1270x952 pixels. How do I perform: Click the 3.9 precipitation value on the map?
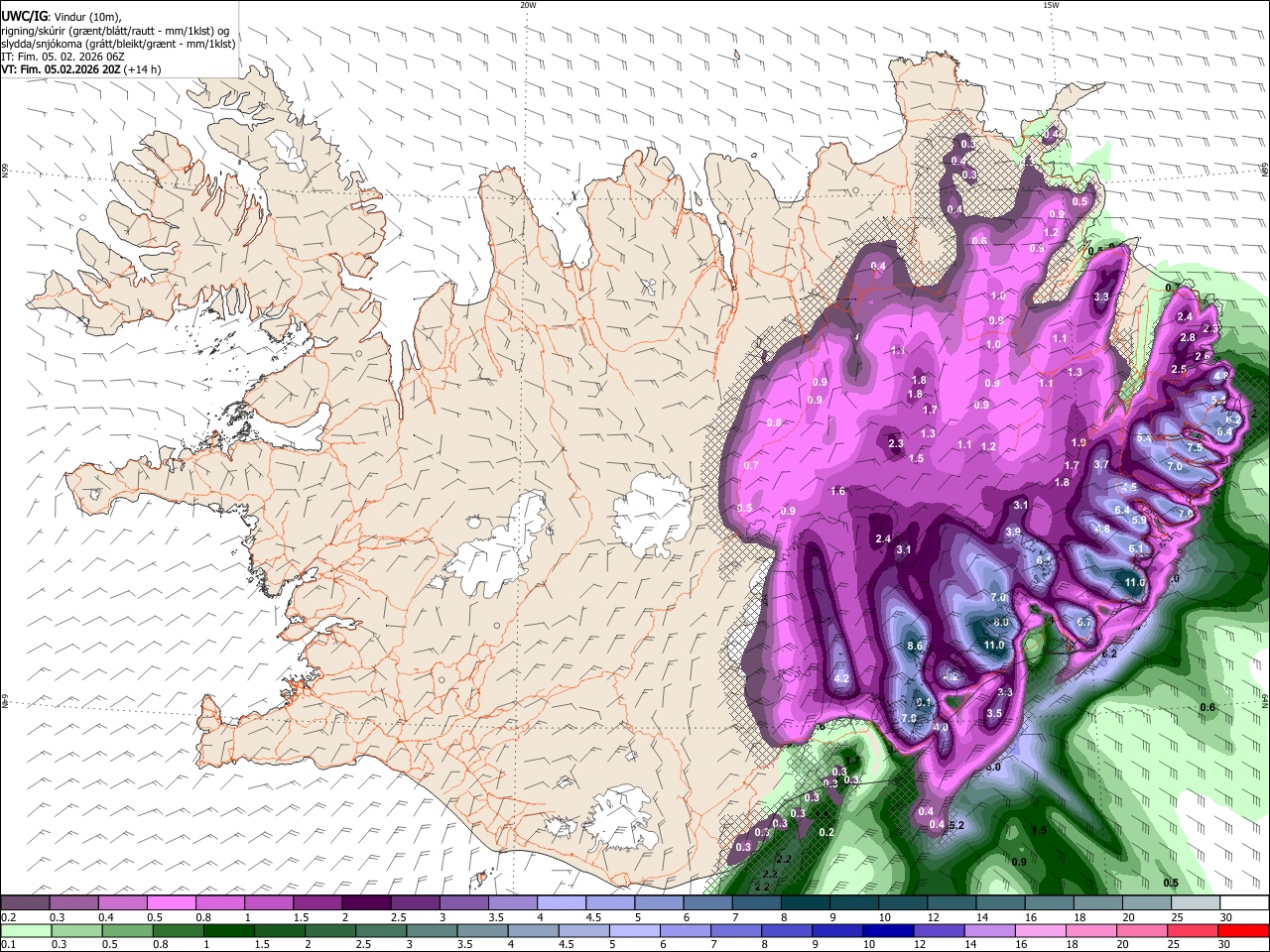1013,533
